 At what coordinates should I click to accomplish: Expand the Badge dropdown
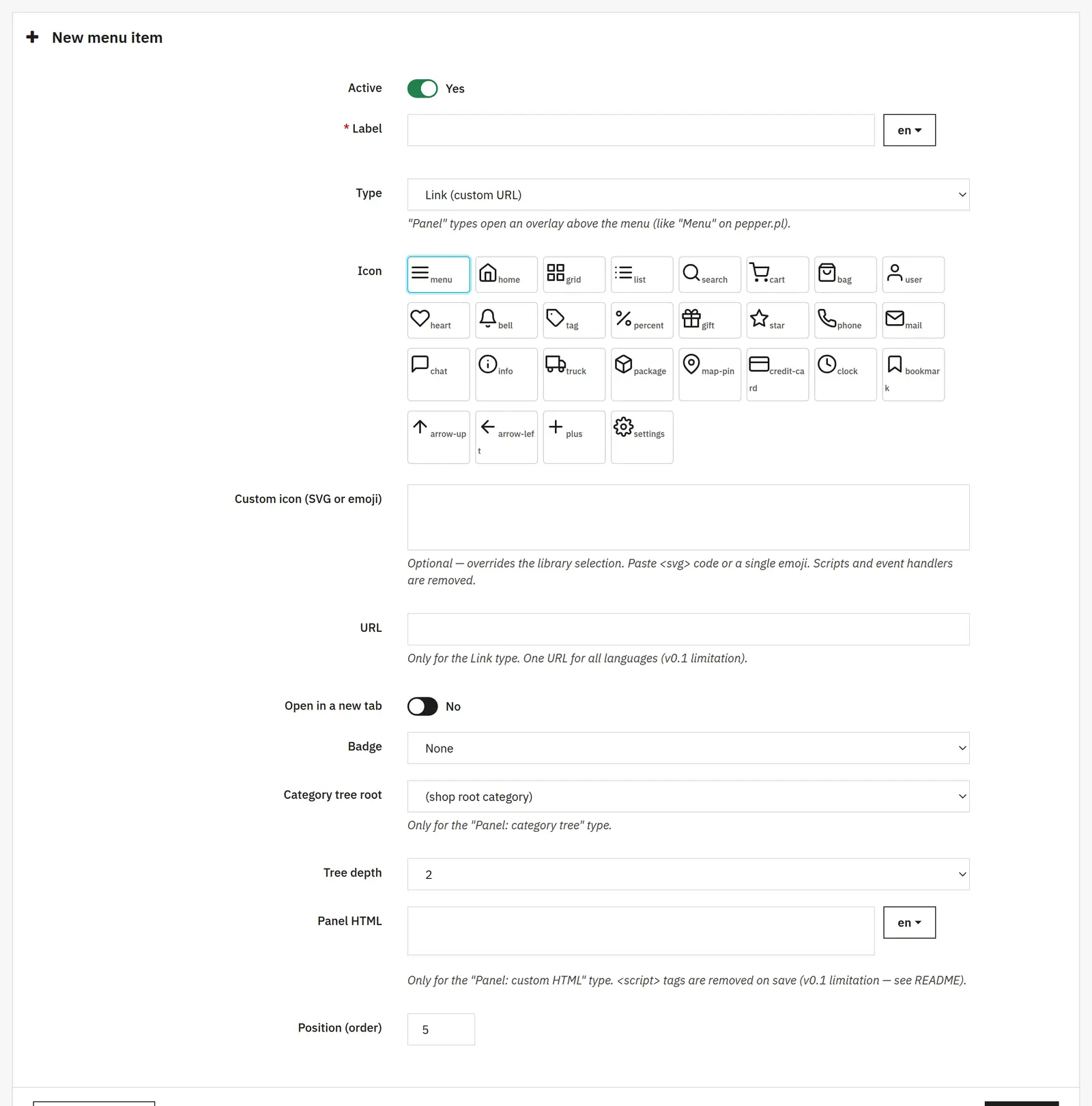[x=688, y=748]
